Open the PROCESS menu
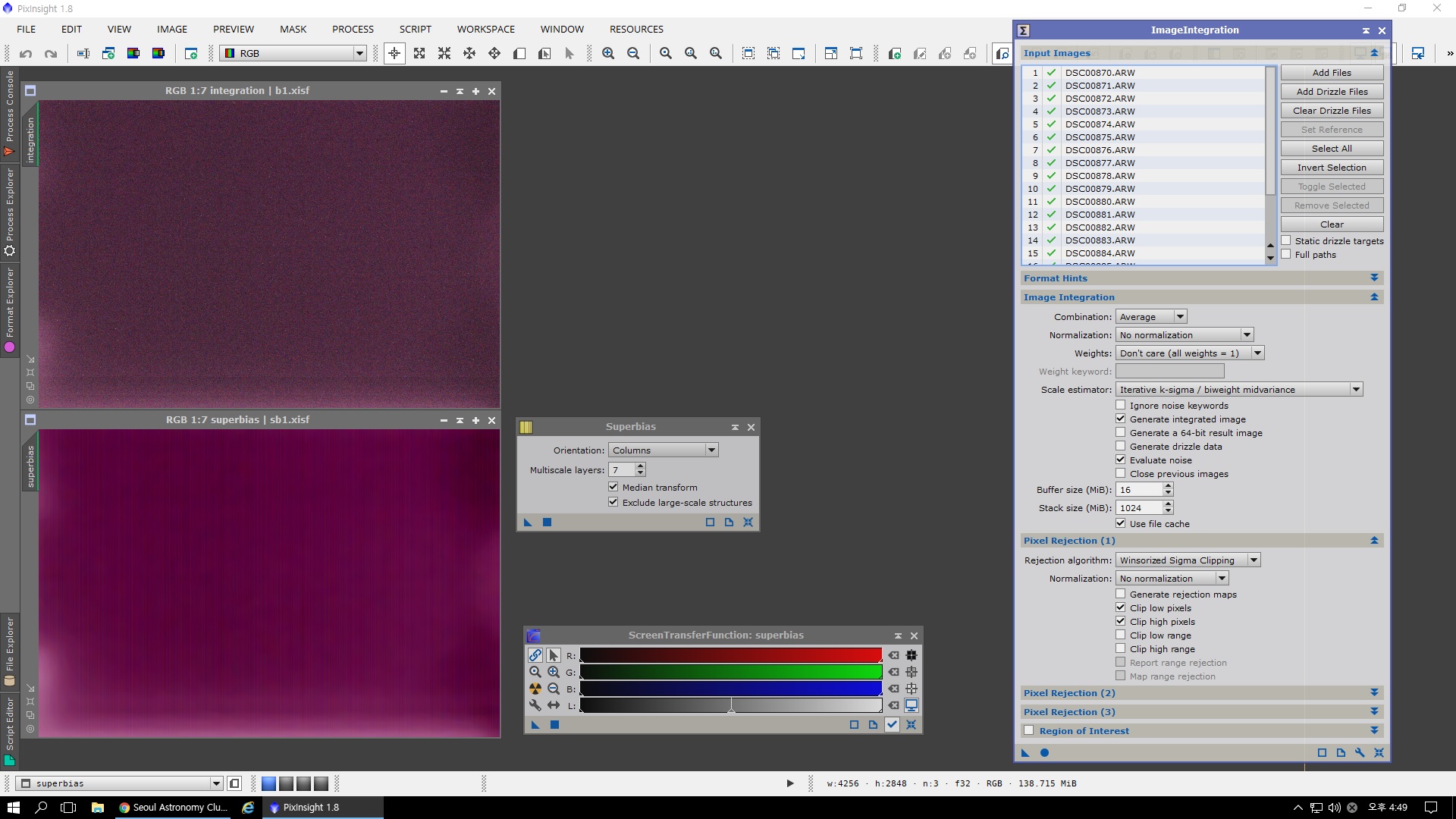1456x819 pixels. [x=353, y=29]
